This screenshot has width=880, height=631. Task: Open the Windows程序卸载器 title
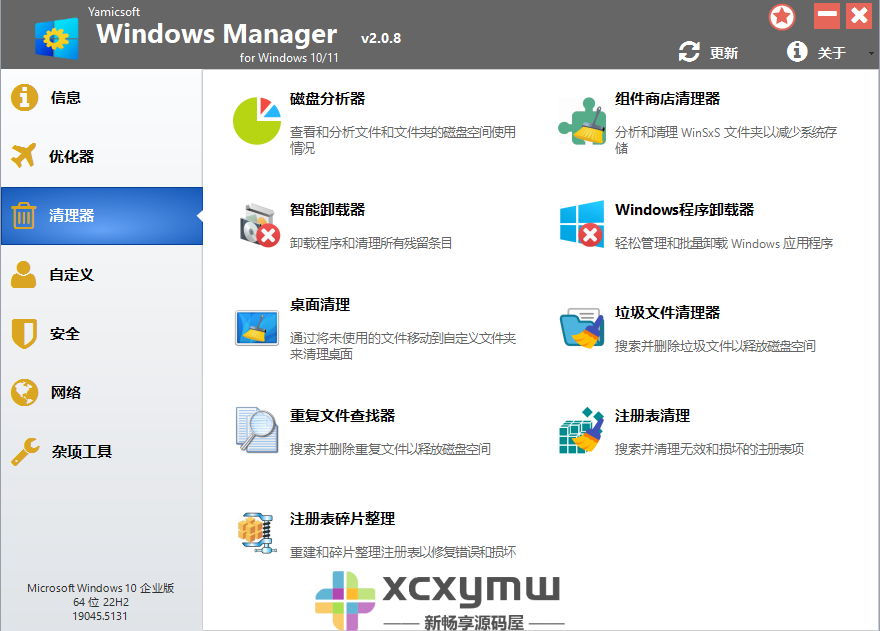[684, 210]
